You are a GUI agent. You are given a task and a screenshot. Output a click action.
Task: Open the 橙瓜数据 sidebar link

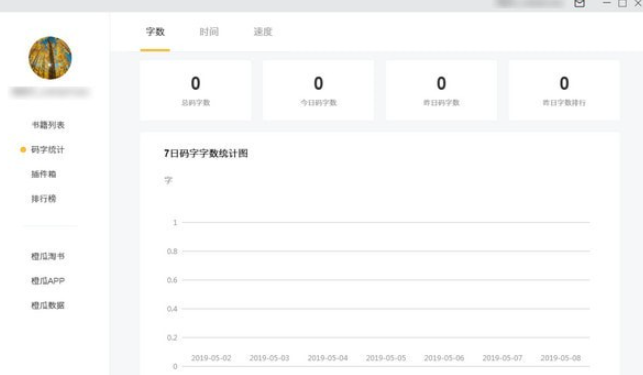[x=48, y=305]
